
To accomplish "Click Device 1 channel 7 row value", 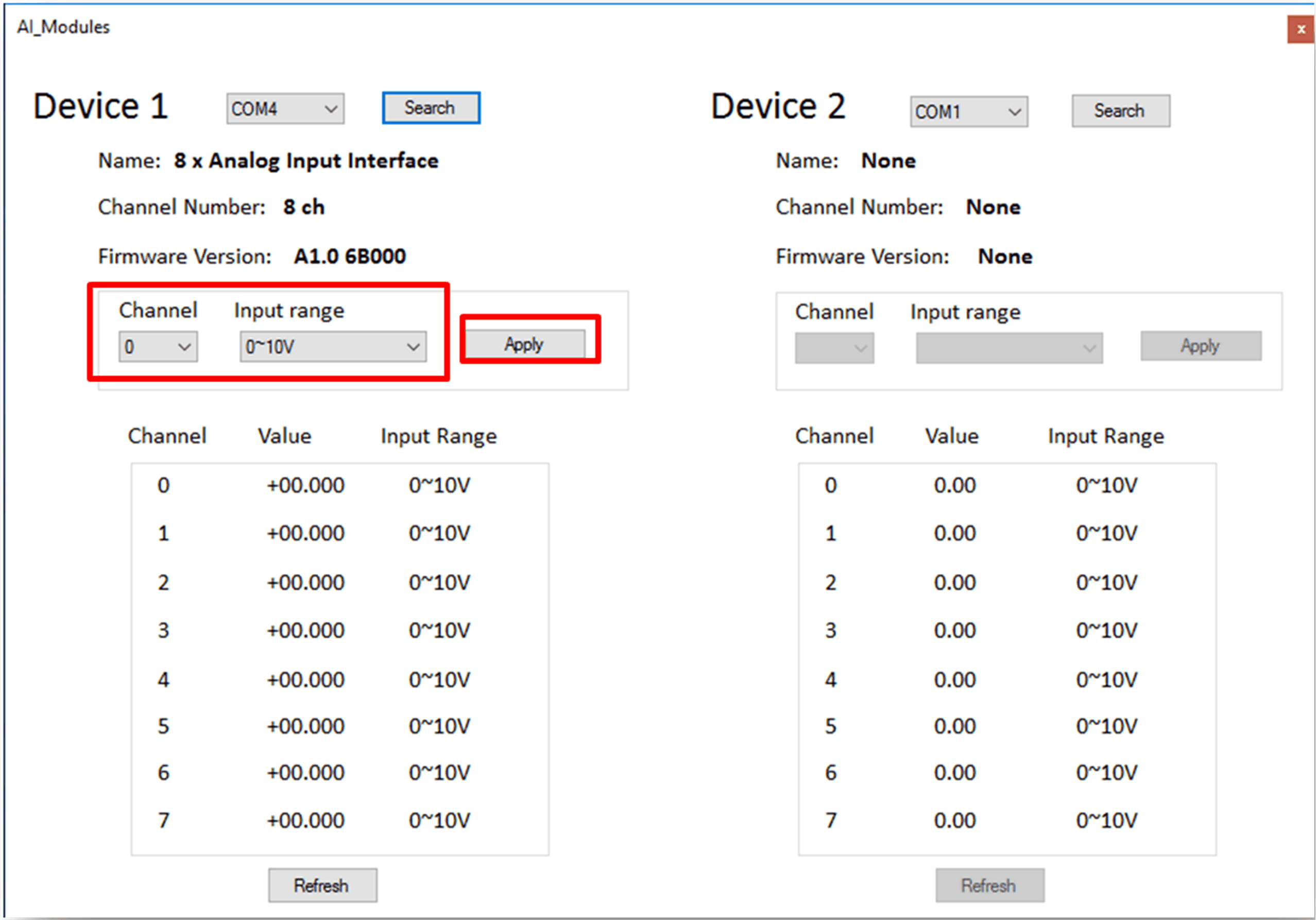I will [x=305, y=820].
